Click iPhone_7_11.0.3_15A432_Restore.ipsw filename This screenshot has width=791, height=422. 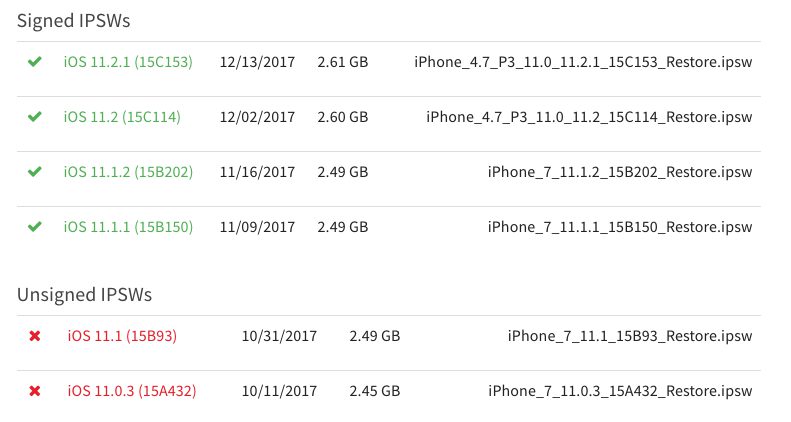point(621,390)
